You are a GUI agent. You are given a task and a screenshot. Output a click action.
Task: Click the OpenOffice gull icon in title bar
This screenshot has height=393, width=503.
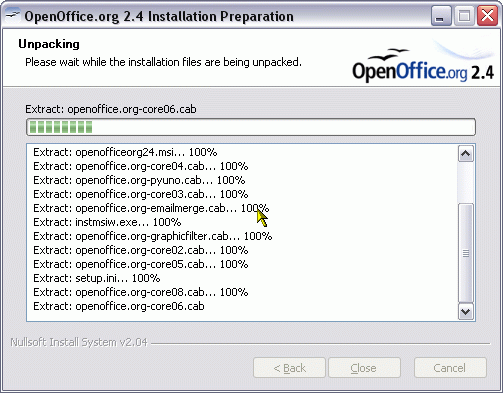tap(12, 15)
